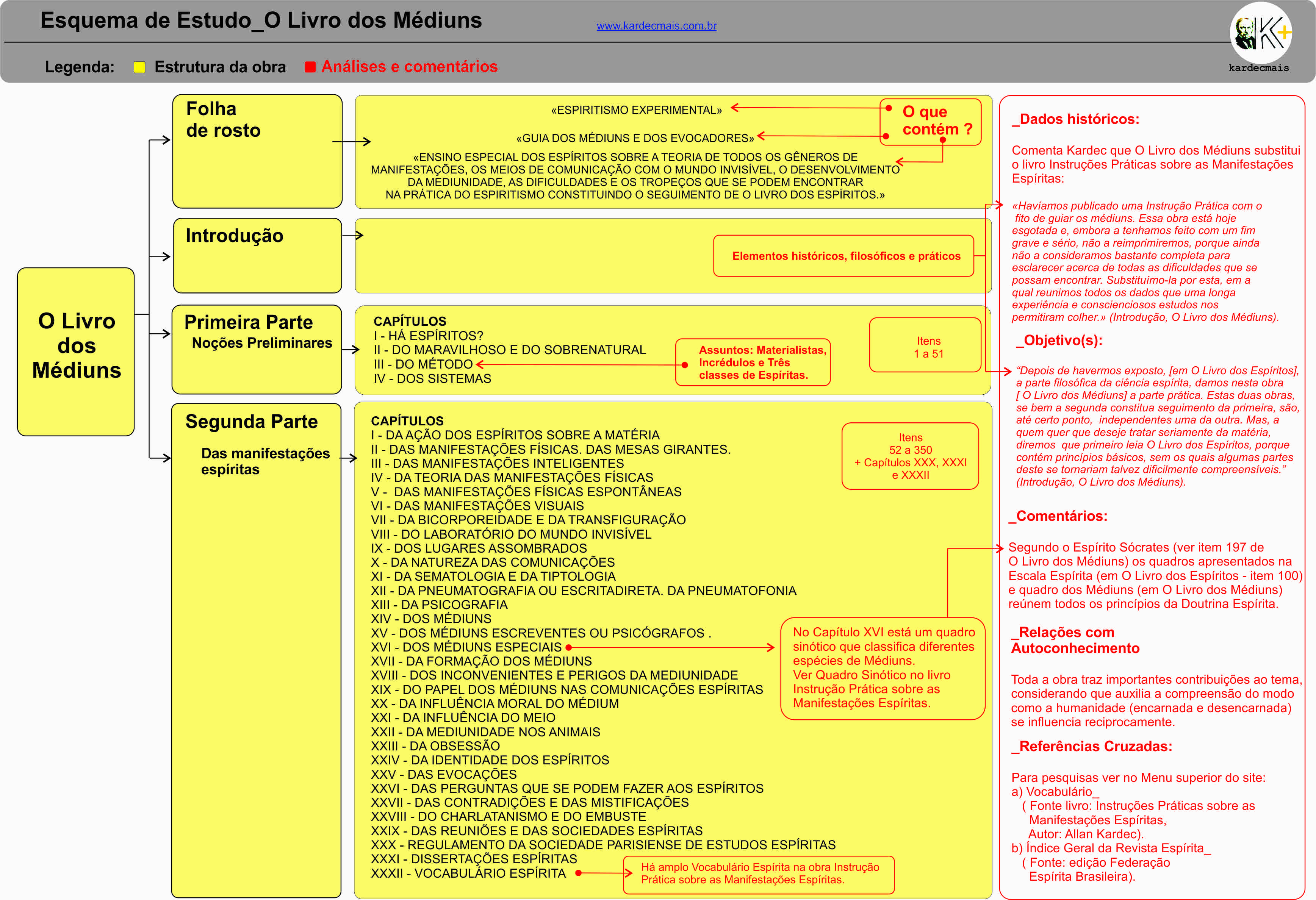1316x900 pixels.
Task: Click chapter "XXV - DAS EVOCAÇÕES"
Action: [x=444, y=774]
